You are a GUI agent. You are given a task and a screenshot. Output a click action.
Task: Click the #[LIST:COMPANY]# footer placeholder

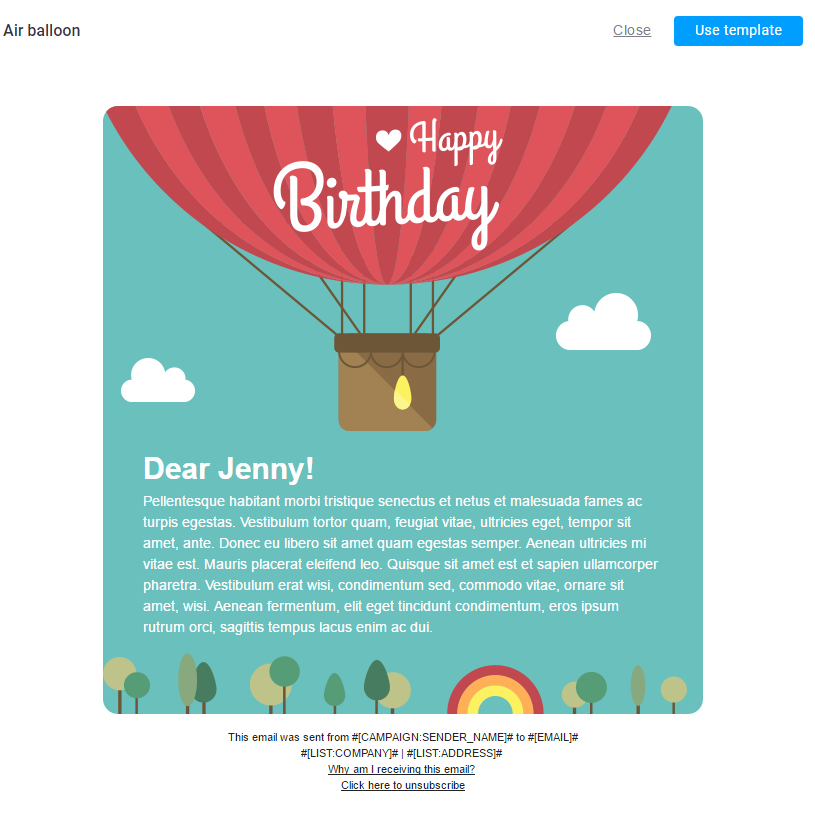point(349,753)
